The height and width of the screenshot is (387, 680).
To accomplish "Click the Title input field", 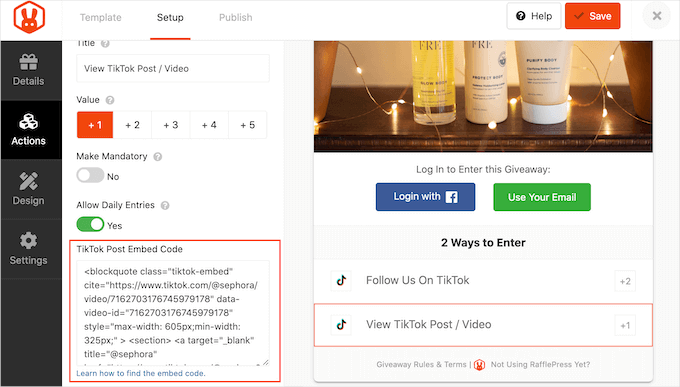I will click(173, 69).
